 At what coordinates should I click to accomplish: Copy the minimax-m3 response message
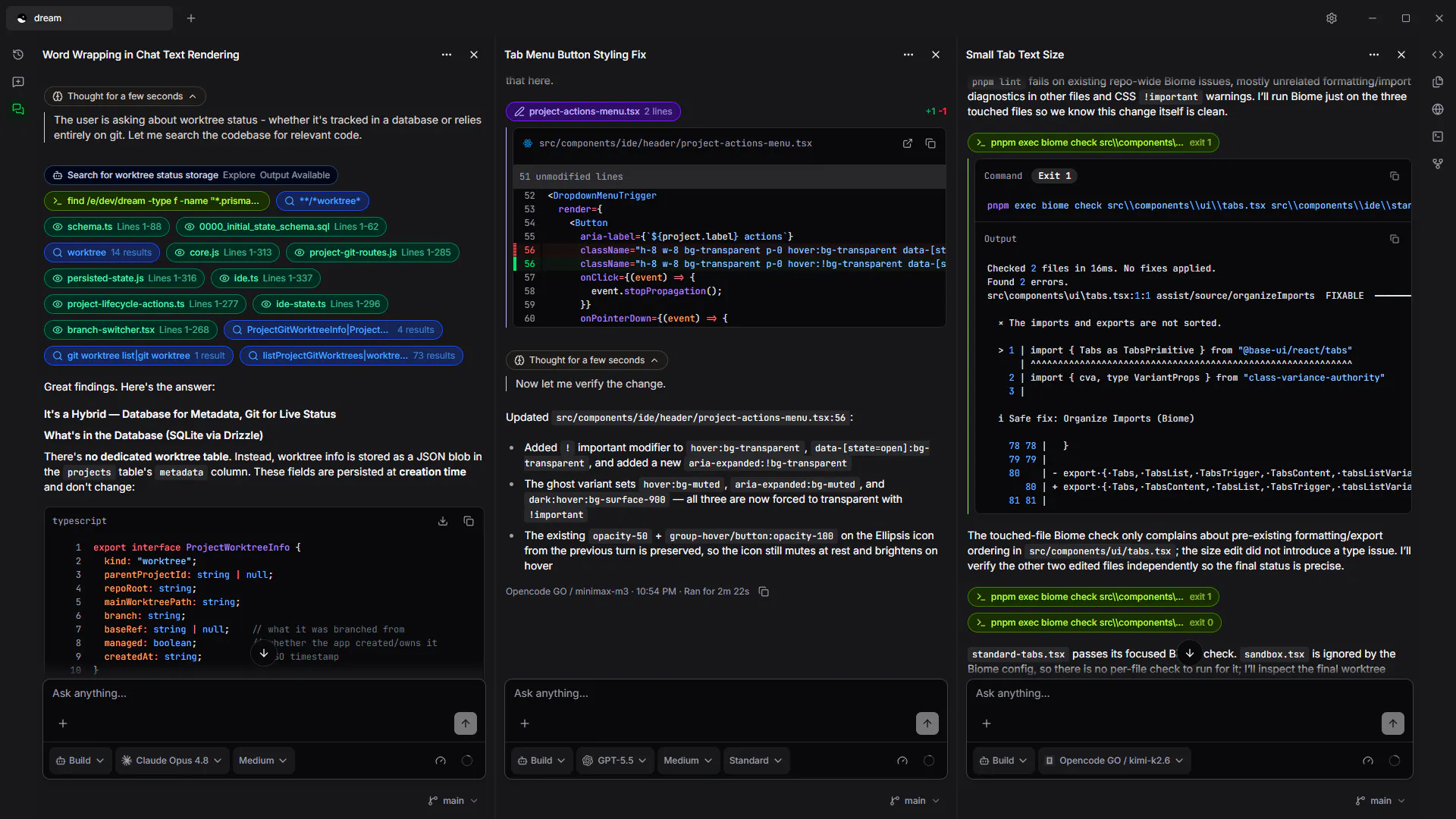coord(764,591)
